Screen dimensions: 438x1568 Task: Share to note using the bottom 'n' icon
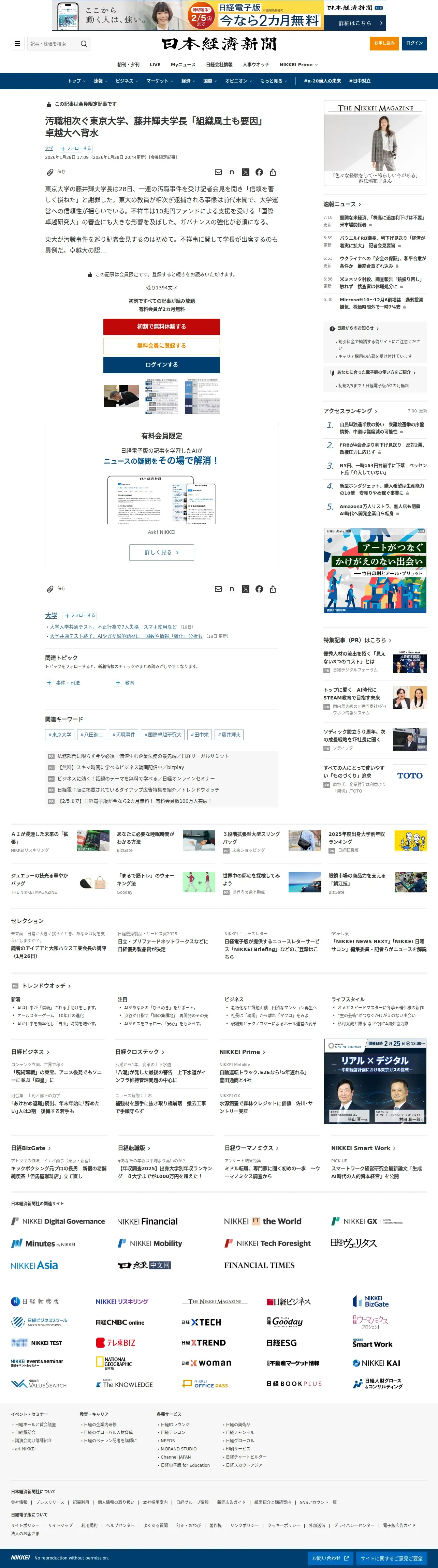click(x=232, y=589)
